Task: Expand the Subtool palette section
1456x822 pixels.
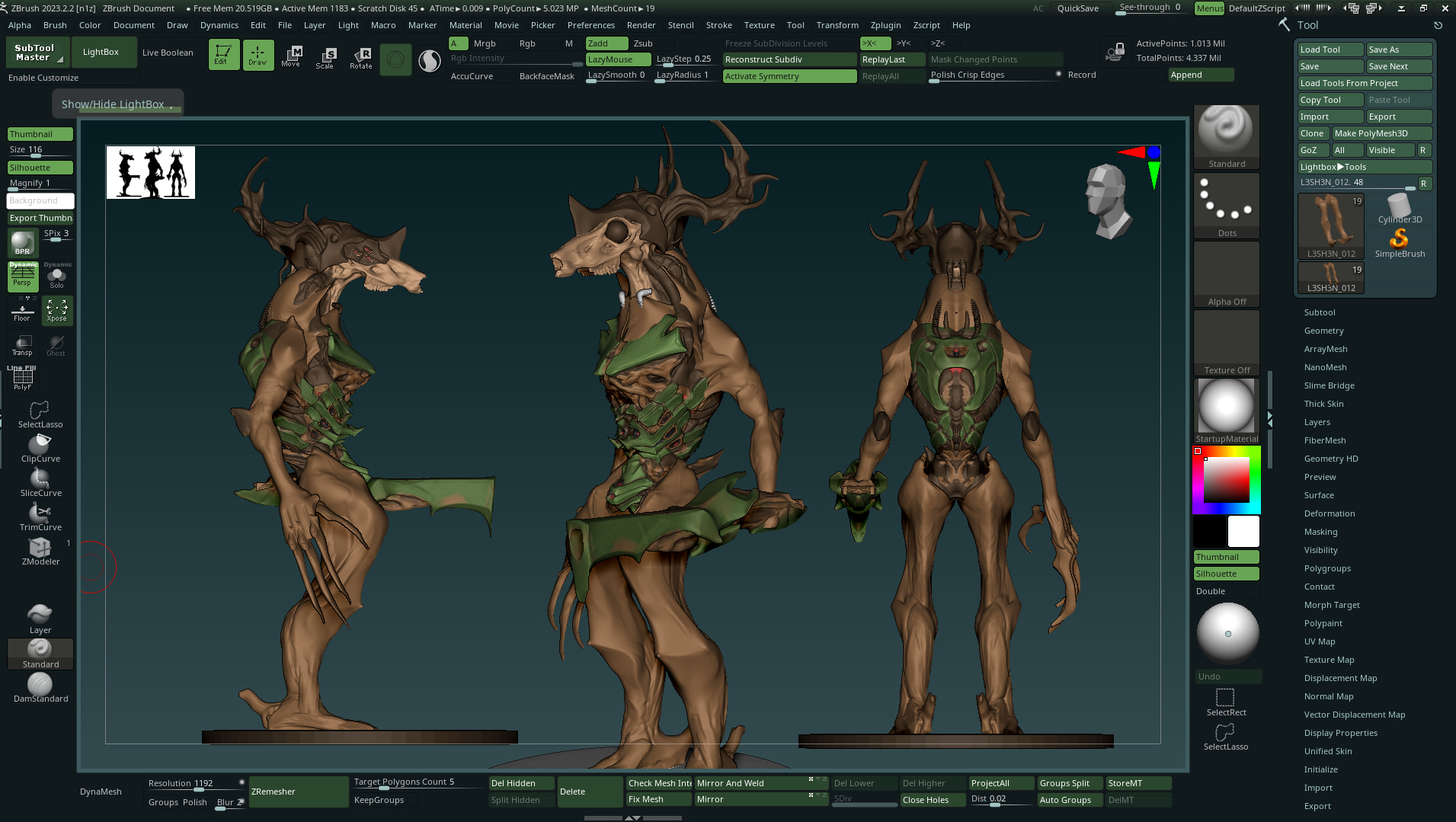Action: pos(1319,312)
